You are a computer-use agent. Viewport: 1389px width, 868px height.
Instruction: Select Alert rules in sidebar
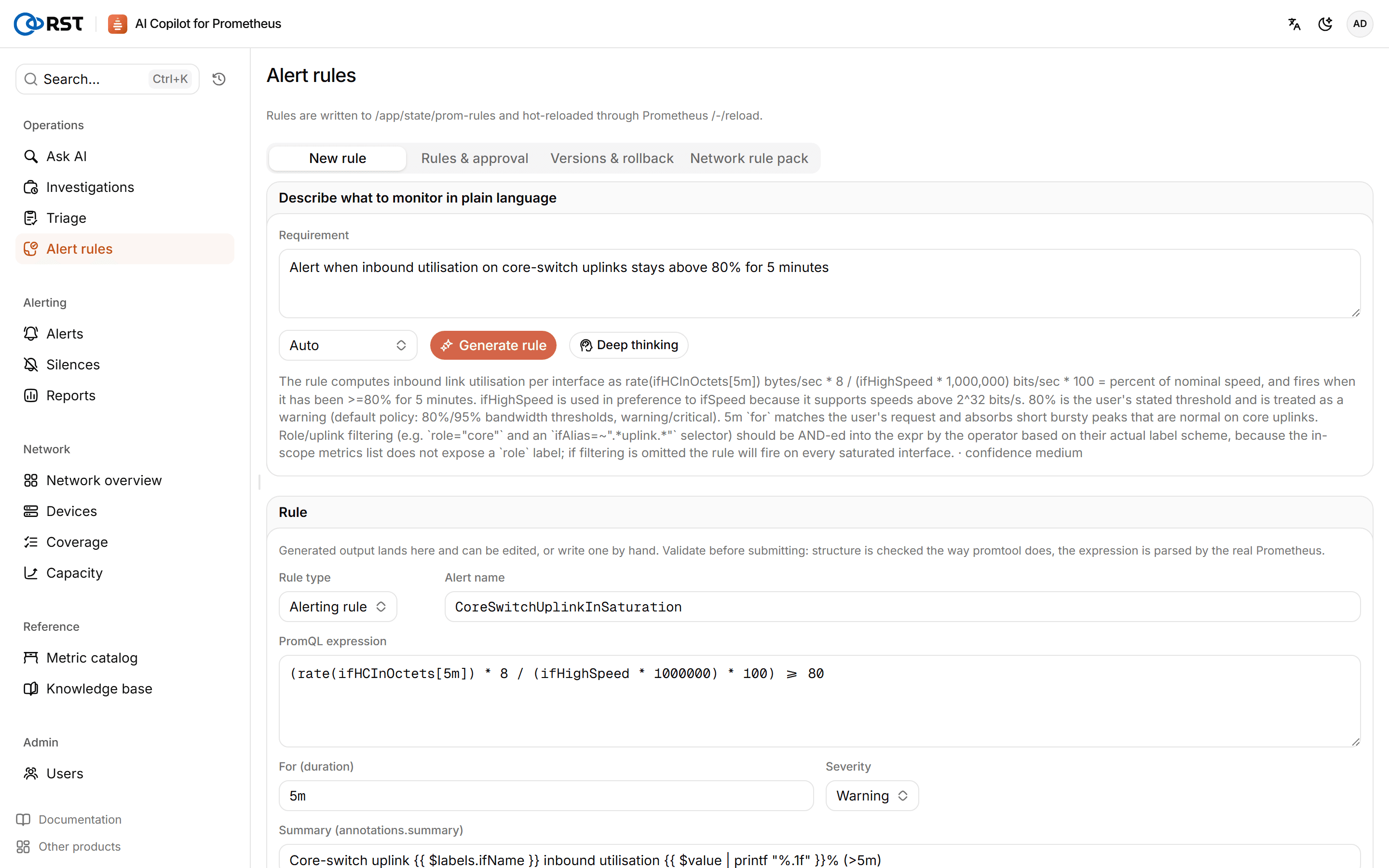coord(124,249)
